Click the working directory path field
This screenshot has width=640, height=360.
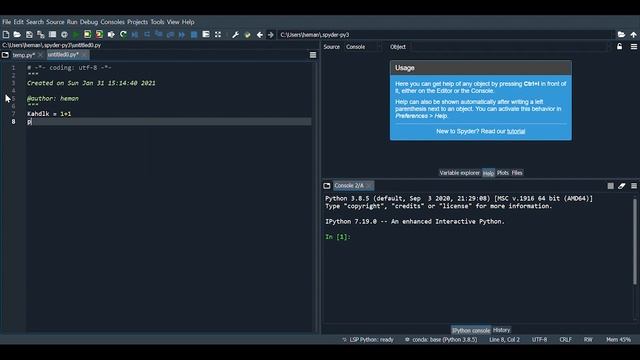pos(445,35)
